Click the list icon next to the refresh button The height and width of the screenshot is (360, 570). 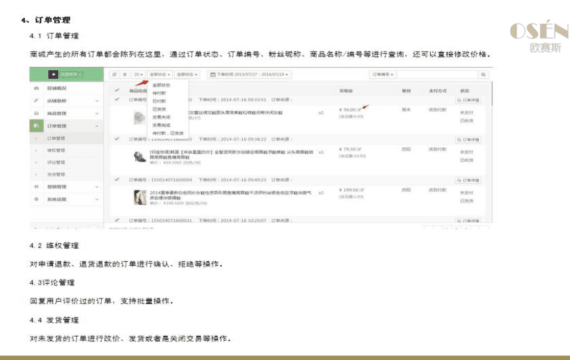(125, 75)
